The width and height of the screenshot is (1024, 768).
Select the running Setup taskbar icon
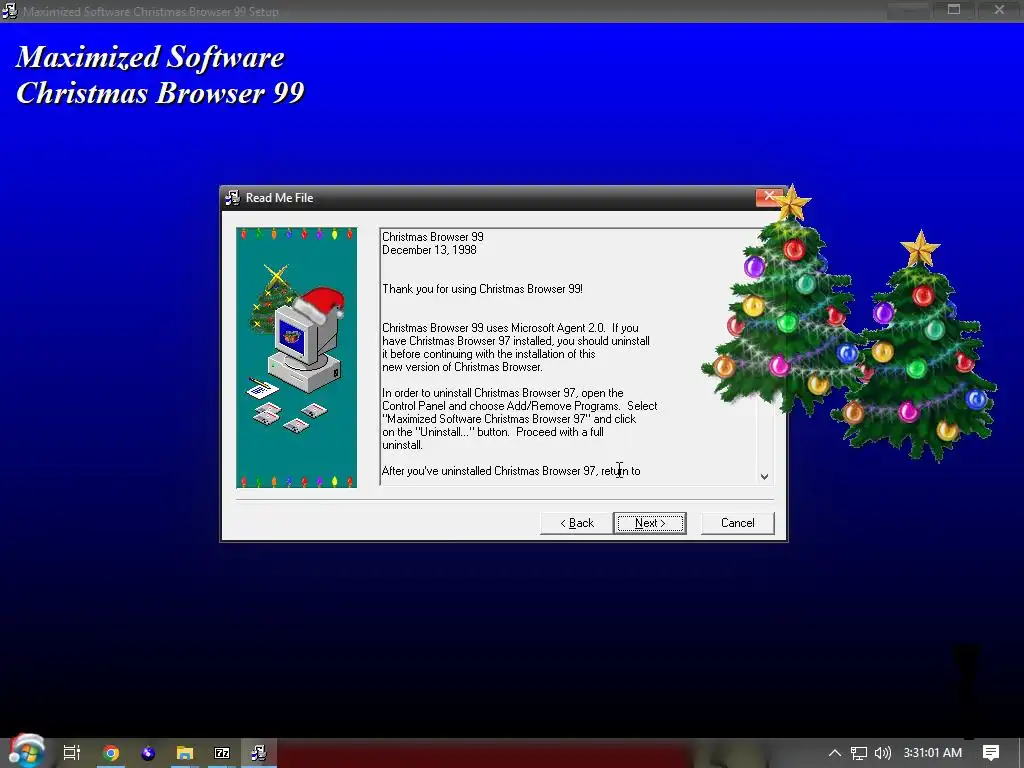tap(259, 753)
